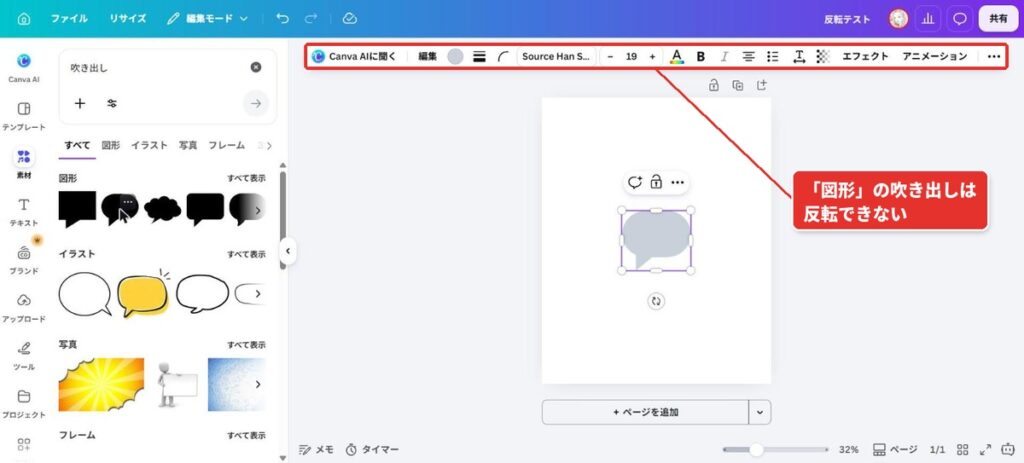Click the plus icon in search box
Viewport: 1024px width, 463px height.
click(x=80, y=103)
